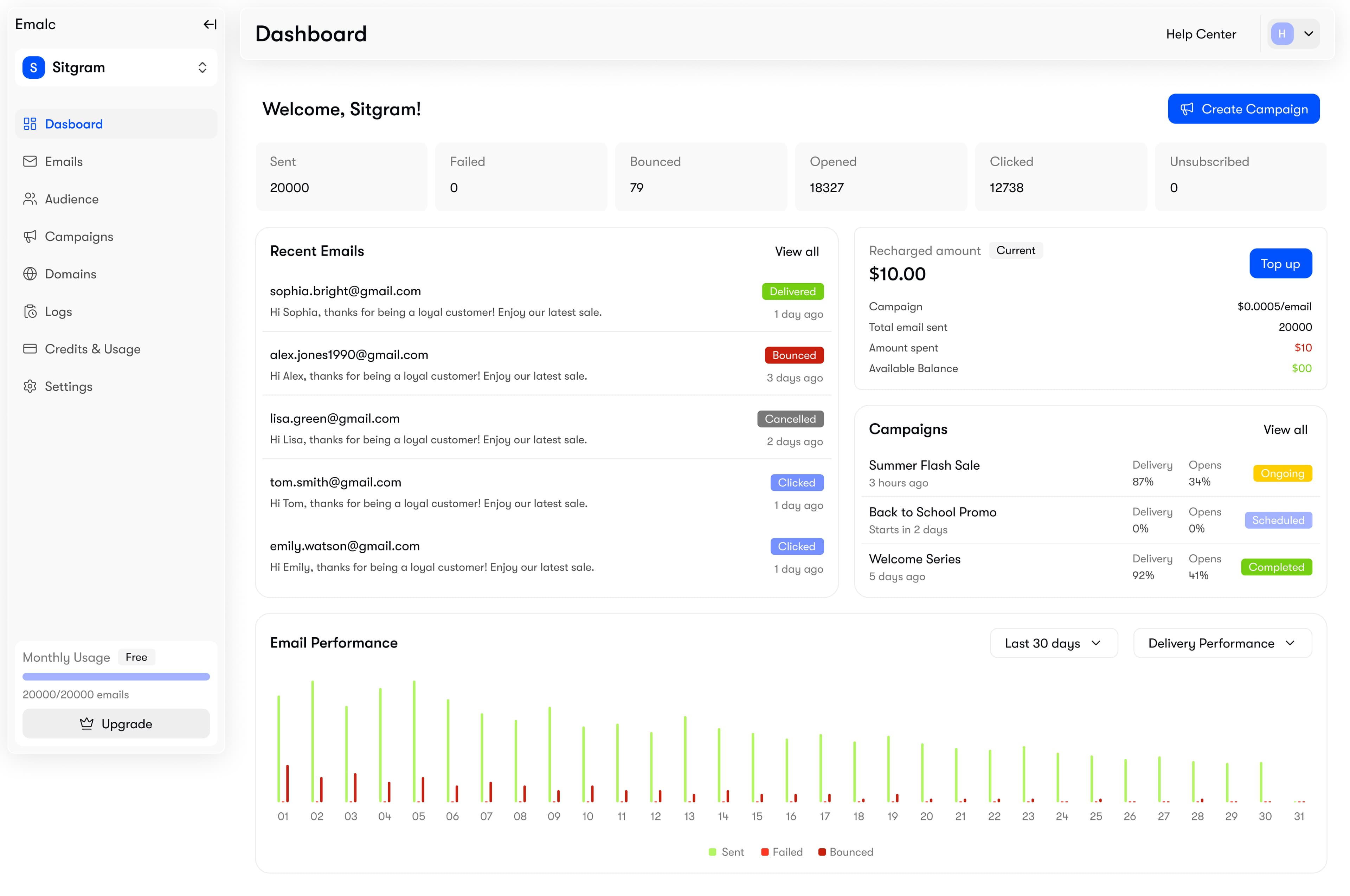1350x896 pixels.
Task: Click the Campaigns megaphone icon in sidebar
Action: (x=30, y=237)
